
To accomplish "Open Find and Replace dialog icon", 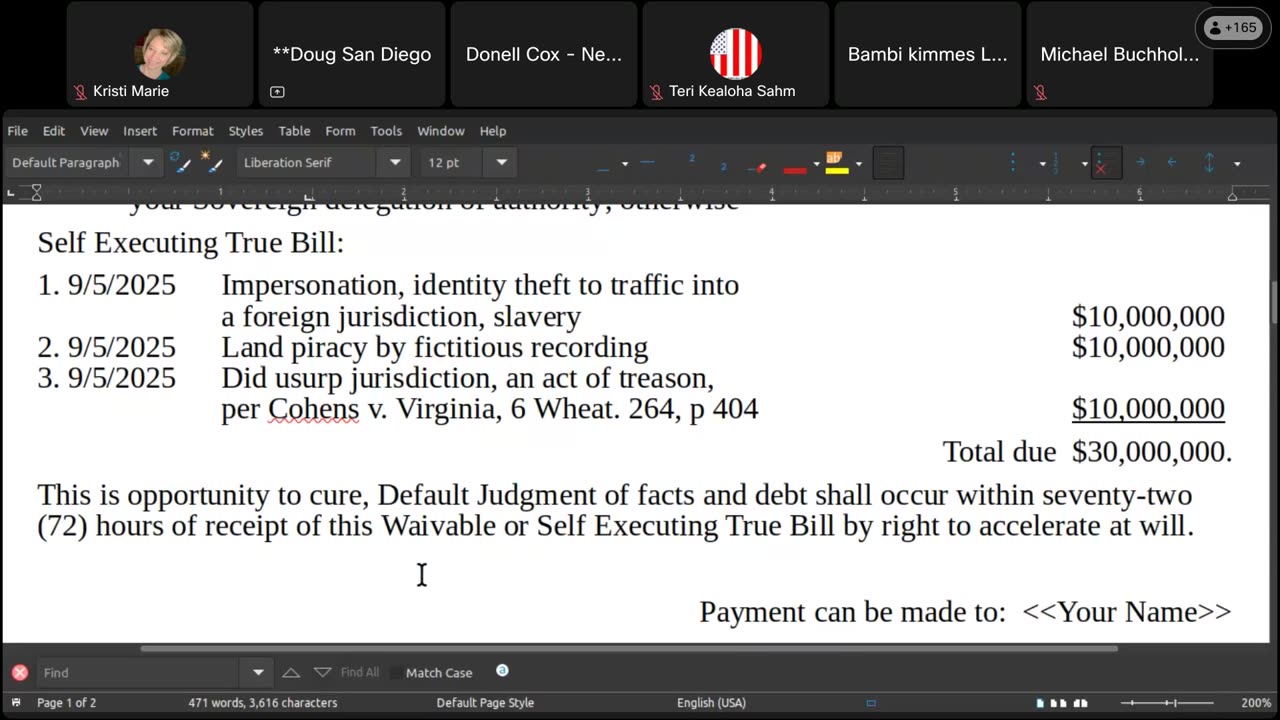I will click(x=502, y=670).
